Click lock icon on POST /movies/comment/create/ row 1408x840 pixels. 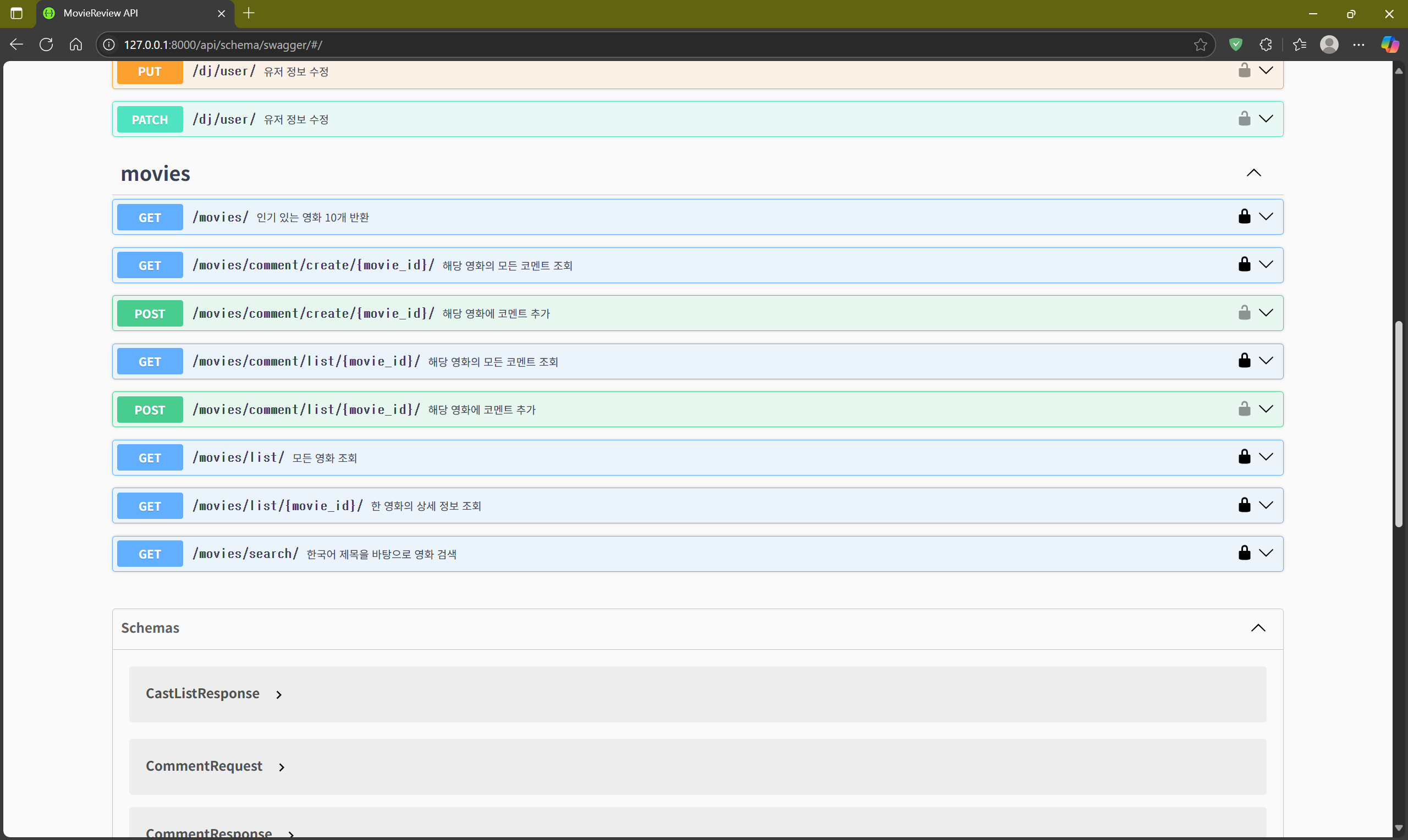(1244, 312)
